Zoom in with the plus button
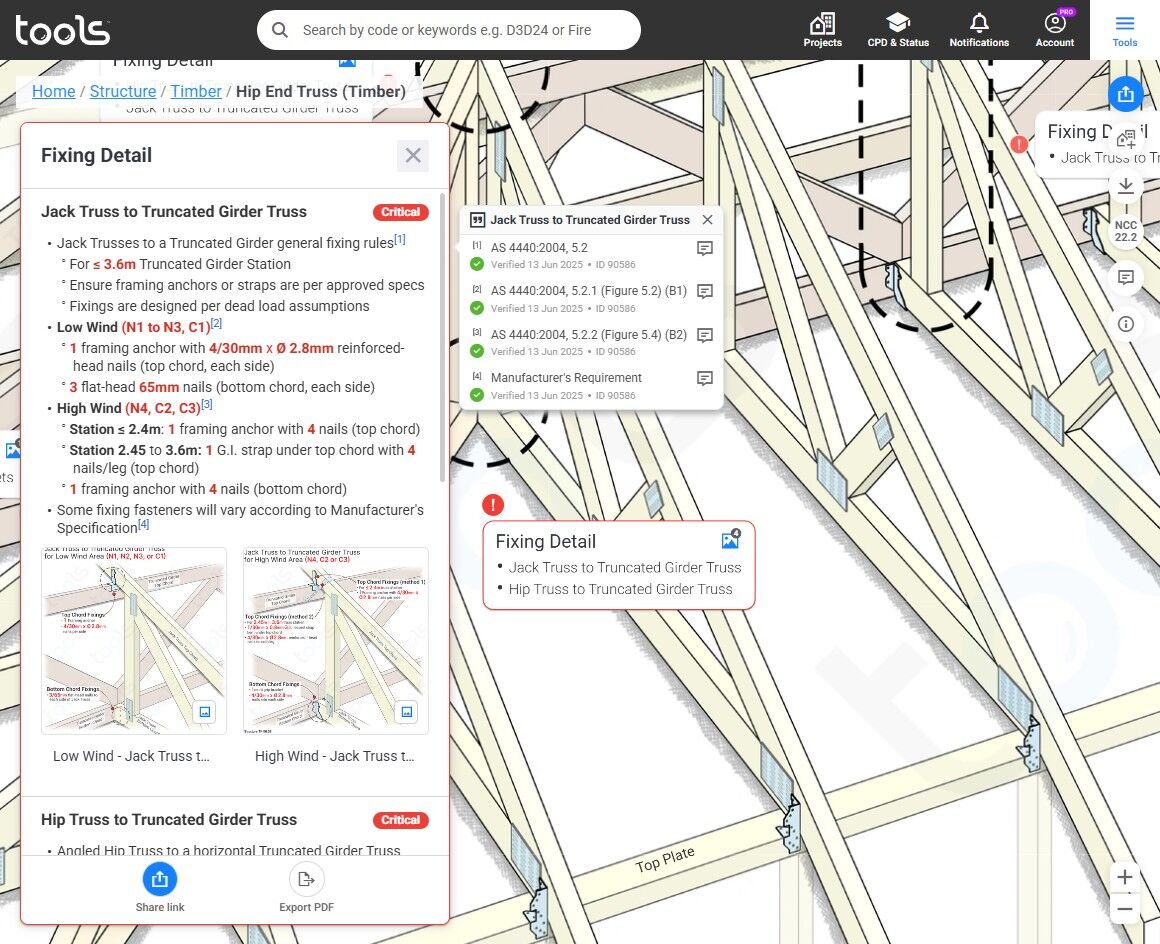1160x944 pixels. (x=1125, y=877)
